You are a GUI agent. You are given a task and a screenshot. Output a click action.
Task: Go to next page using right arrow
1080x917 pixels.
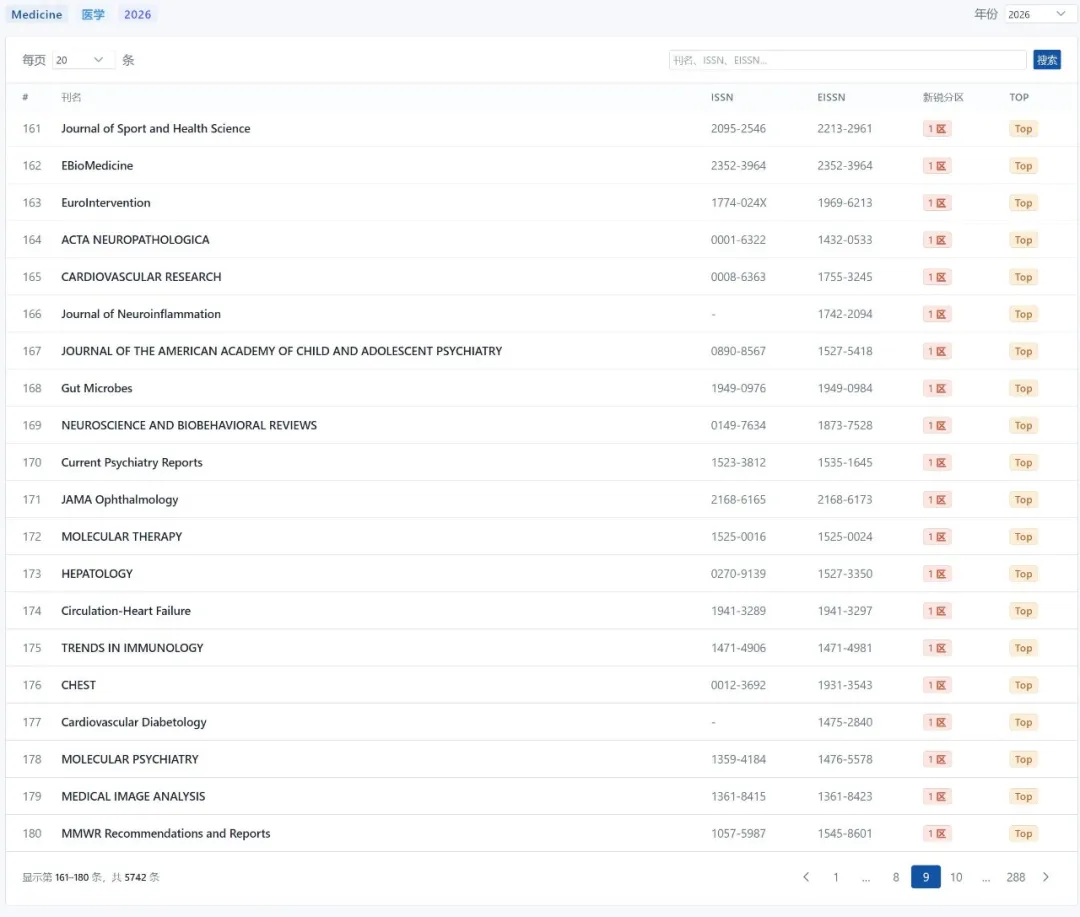point(1046,877)
